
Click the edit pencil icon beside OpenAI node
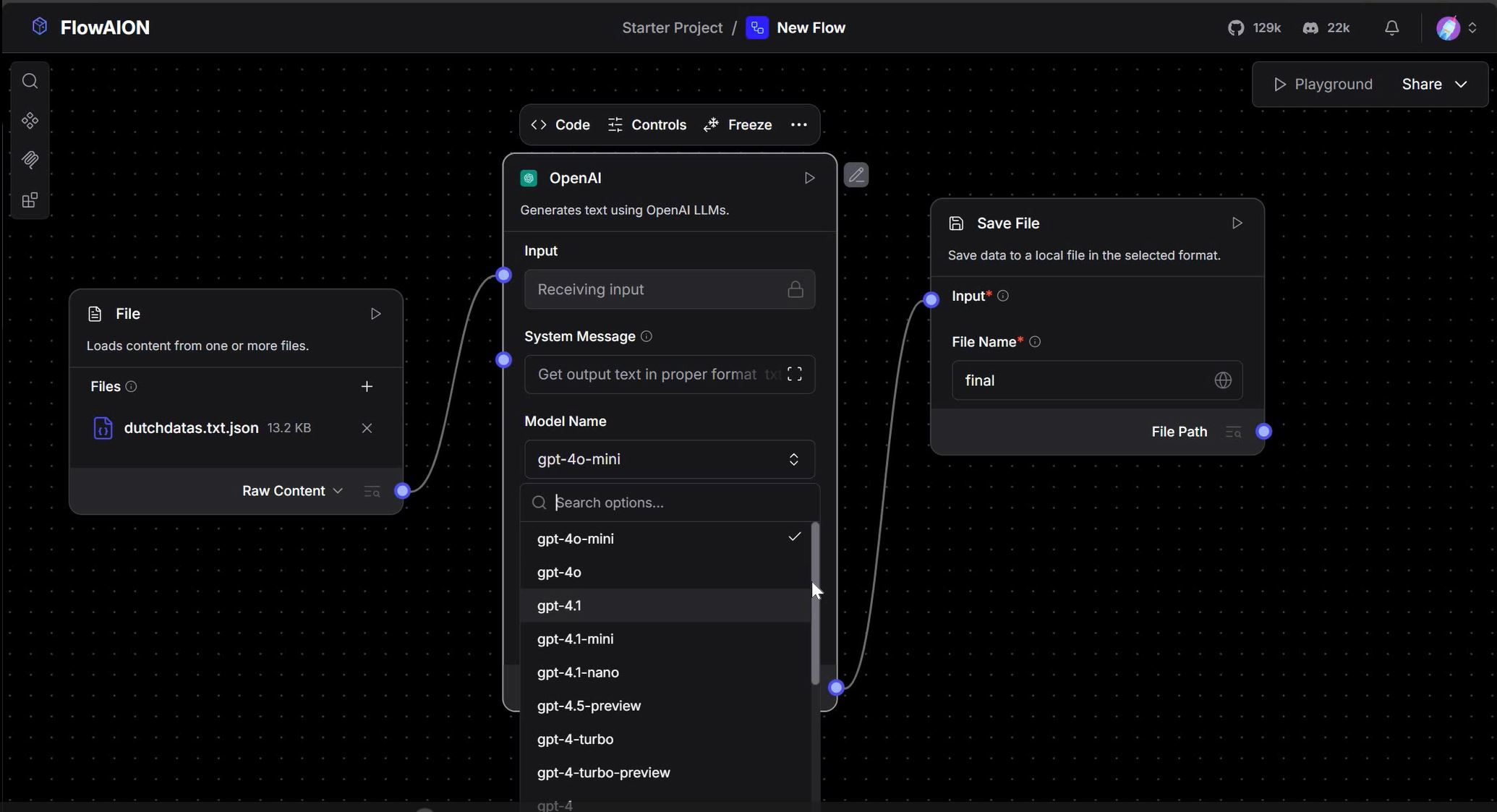(x=856, y=175)
